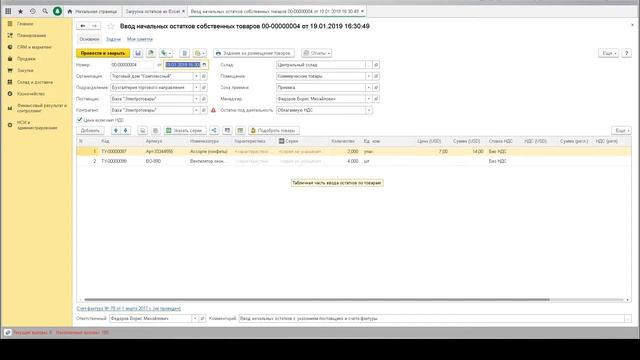The width and height of the screenshot is (640, 360).
Task: Open the History clock icon
Action: click(33, 11)
